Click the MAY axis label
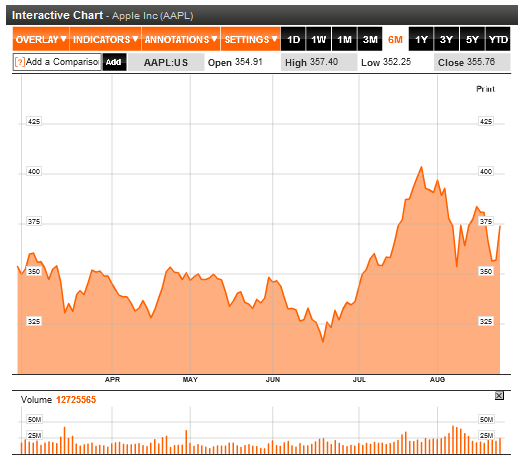The width and height of the screenshot is (526, 473). [x=190, y=379]
